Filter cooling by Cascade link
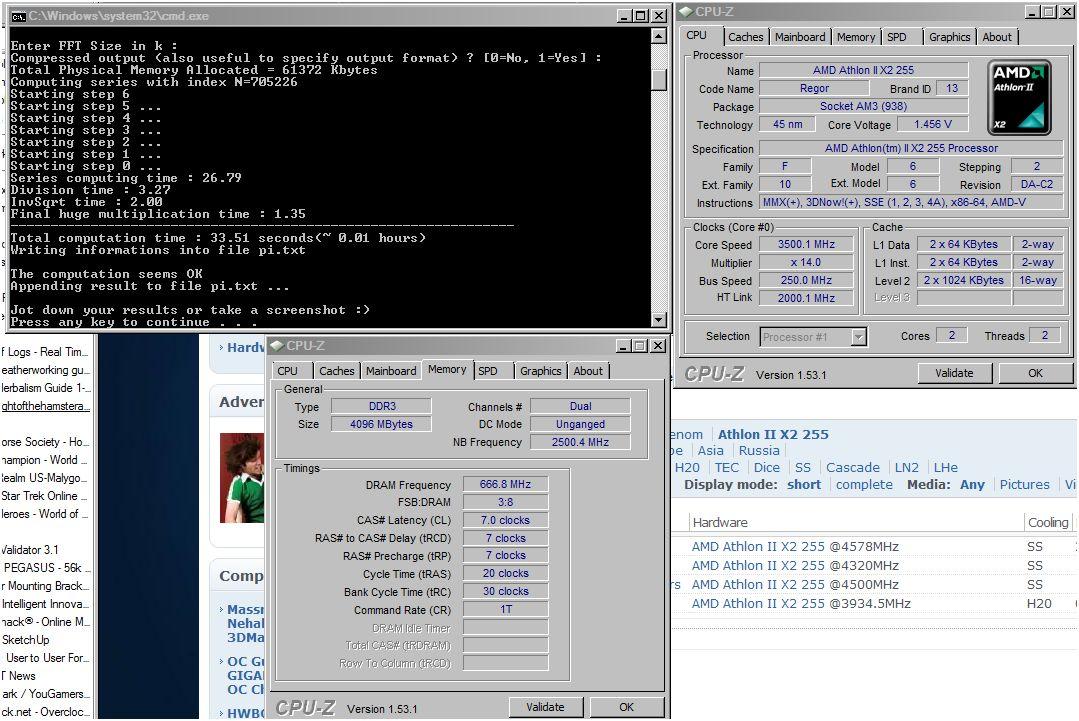This screenshot has width=1079, height=721. coord(853,468)
